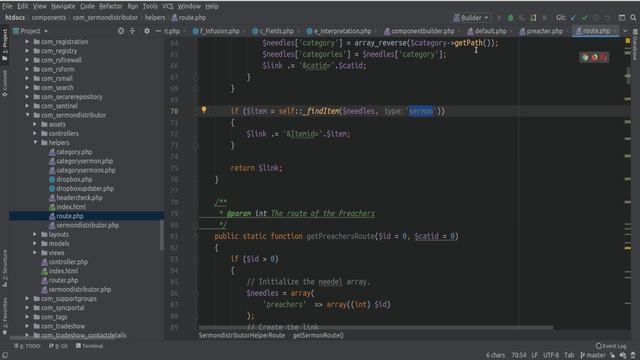Click scroll-from-source target icon in Project panel
The width and height of the screenshot is (640, 360).
[x=121, y=31]
